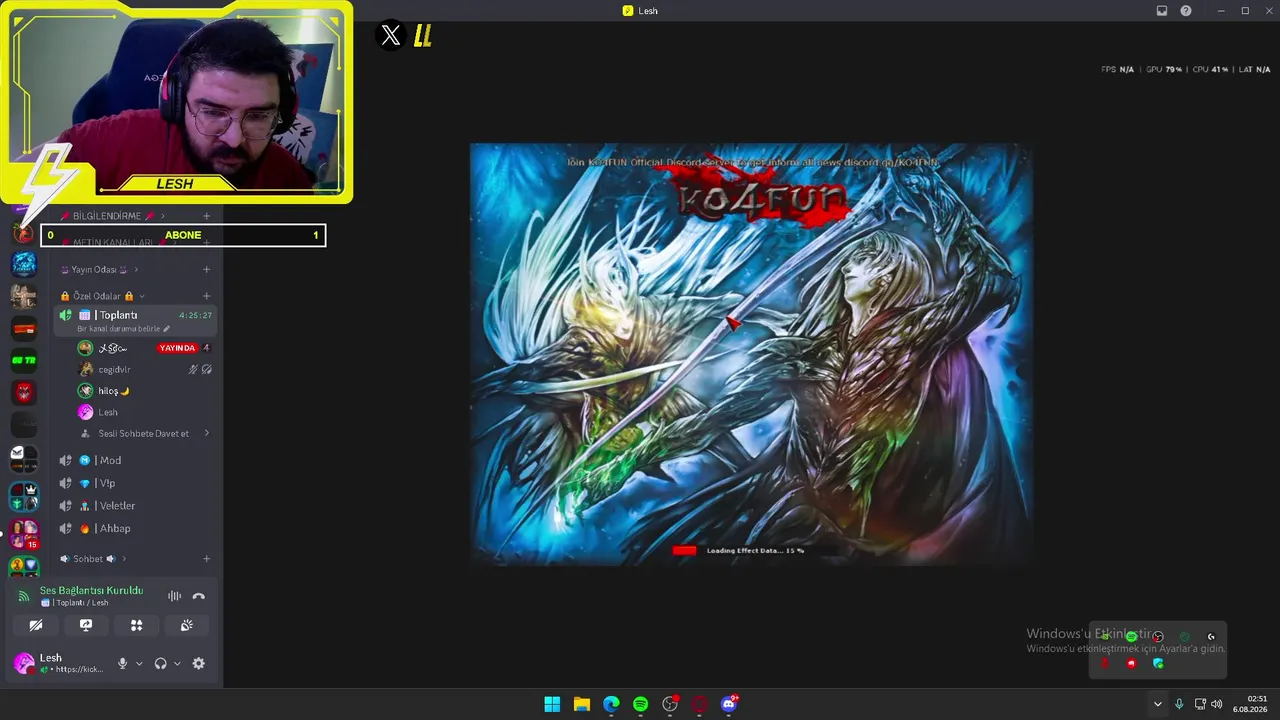Turn on camera in the voice panel

(35, 625)
